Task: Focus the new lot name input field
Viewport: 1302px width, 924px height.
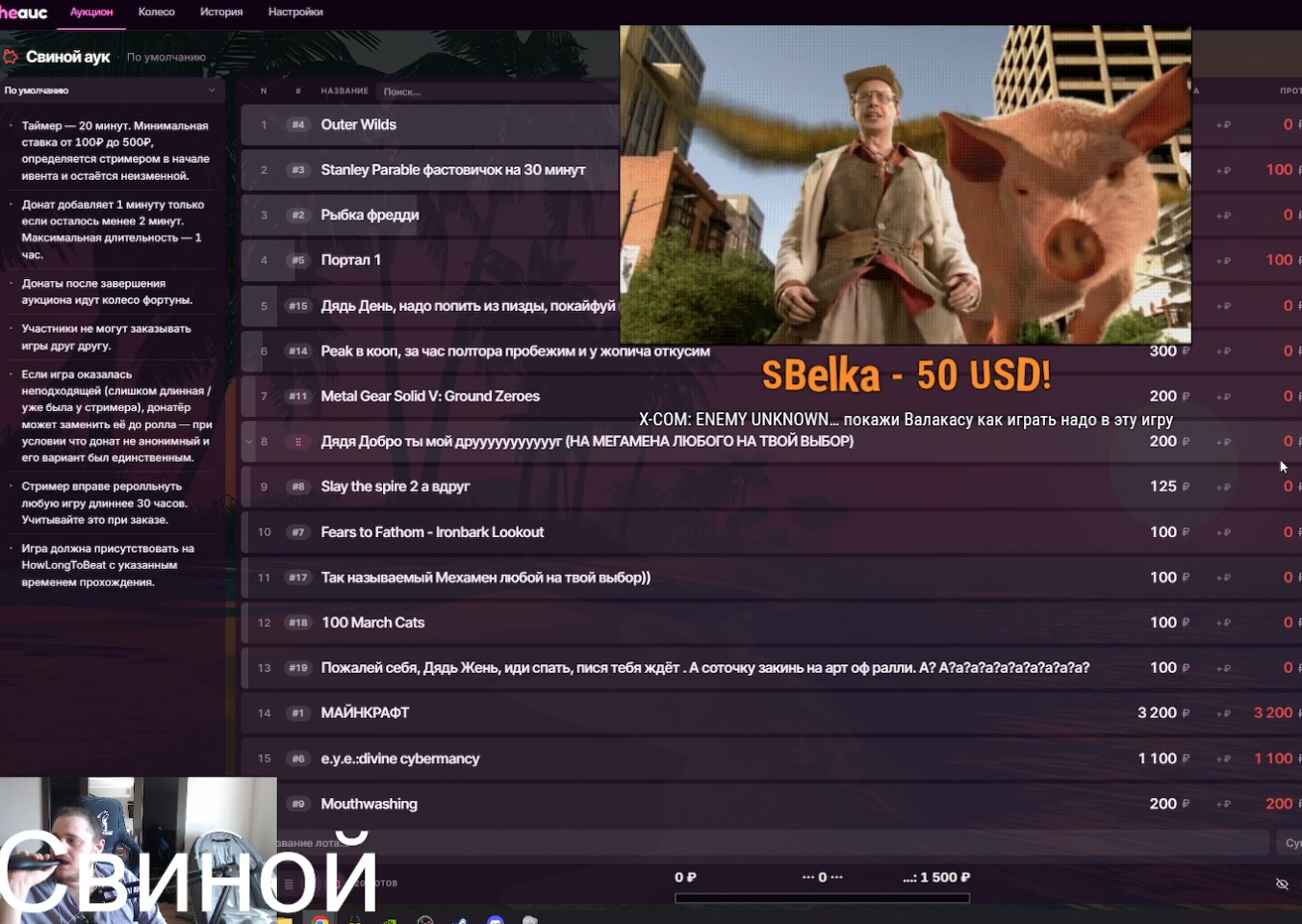Action: (773, 842)
